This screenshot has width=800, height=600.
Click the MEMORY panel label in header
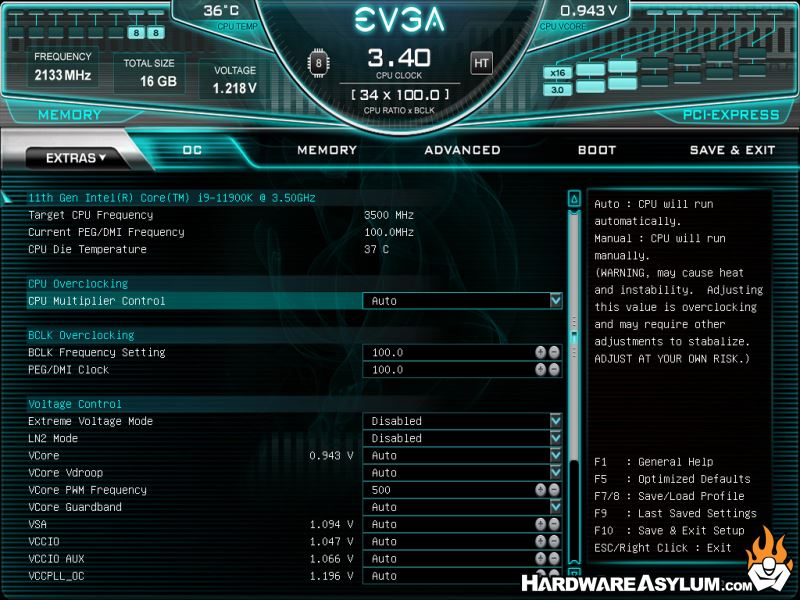69,115
